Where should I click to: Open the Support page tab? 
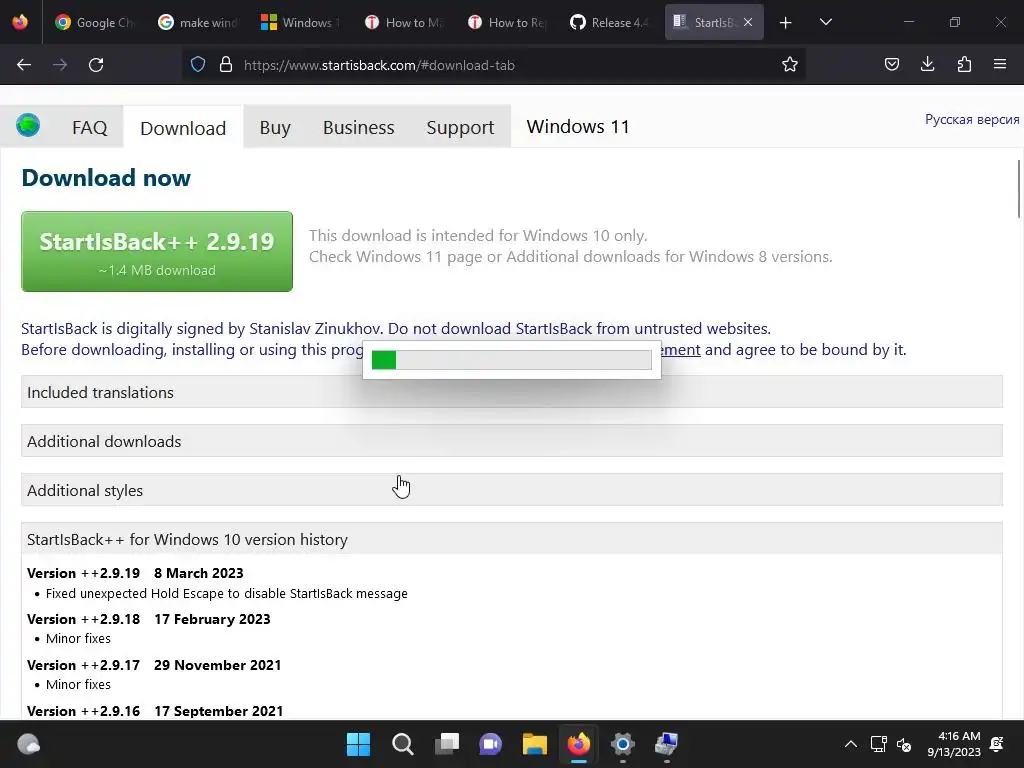[460, 127]
